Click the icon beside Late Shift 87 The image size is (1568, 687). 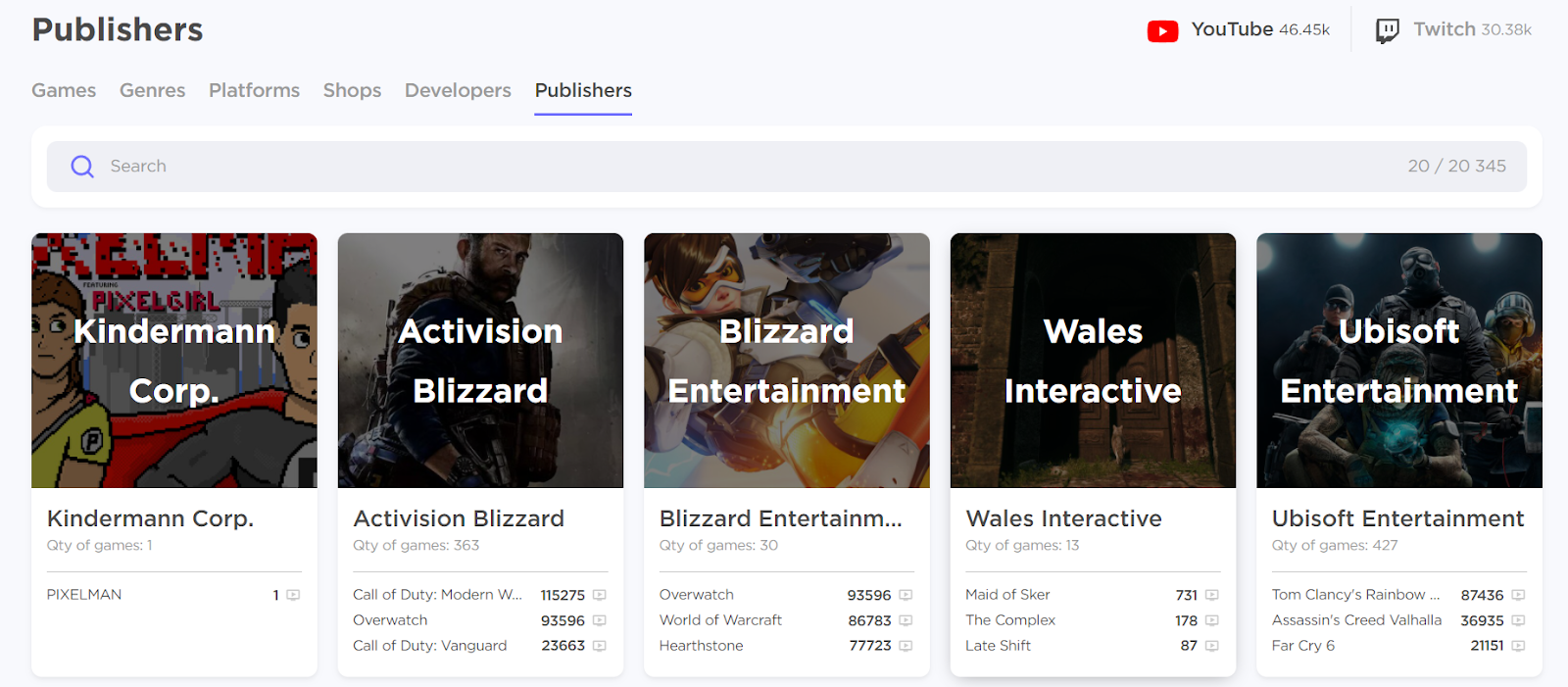click(1212, 646)
